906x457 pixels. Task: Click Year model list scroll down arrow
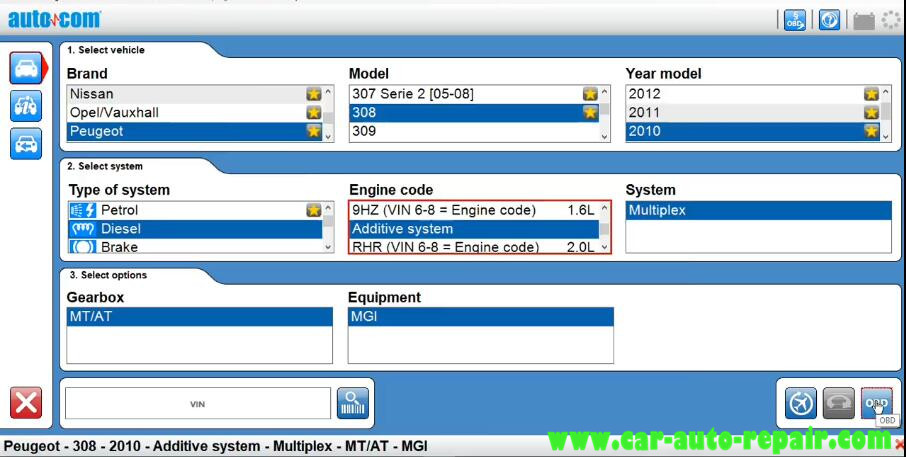click(886, 136)
